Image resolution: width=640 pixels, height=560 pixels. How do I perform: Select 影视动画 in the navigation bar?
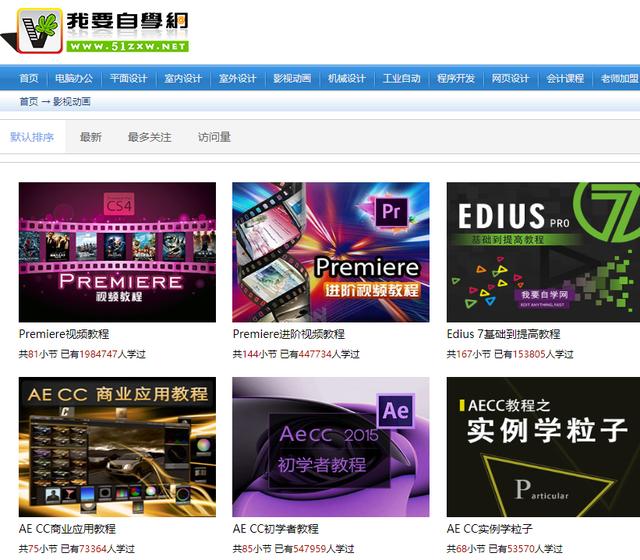tap(292, 78)
